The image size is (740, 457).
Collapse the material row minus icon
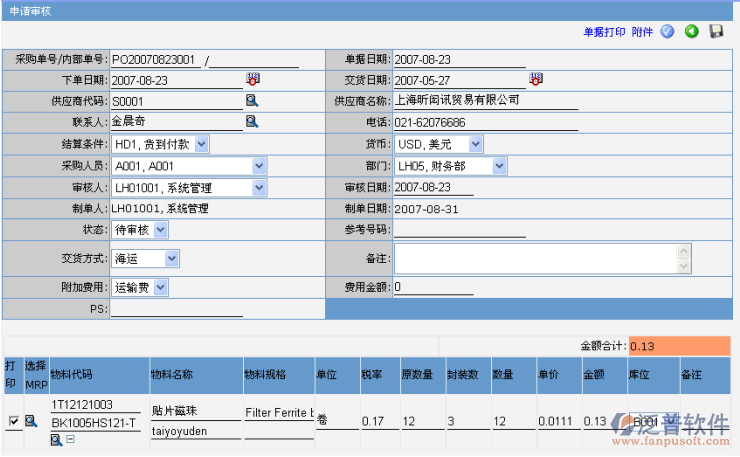[70, 440]
